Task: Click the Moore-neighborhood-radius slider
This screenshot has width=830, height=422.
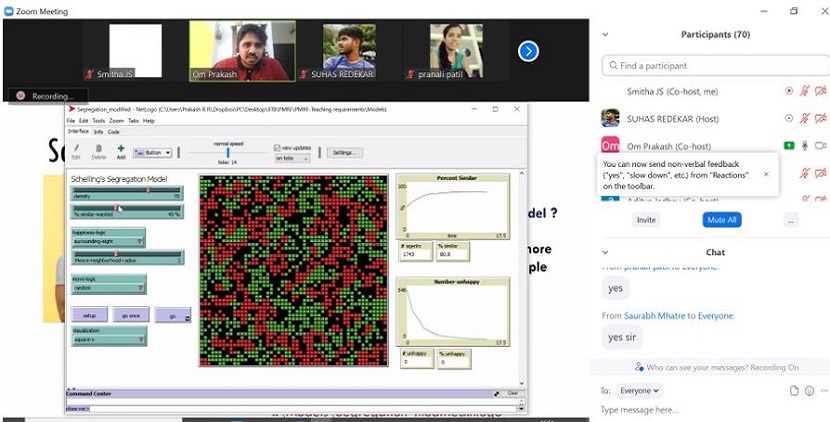Action: (128, 257)
